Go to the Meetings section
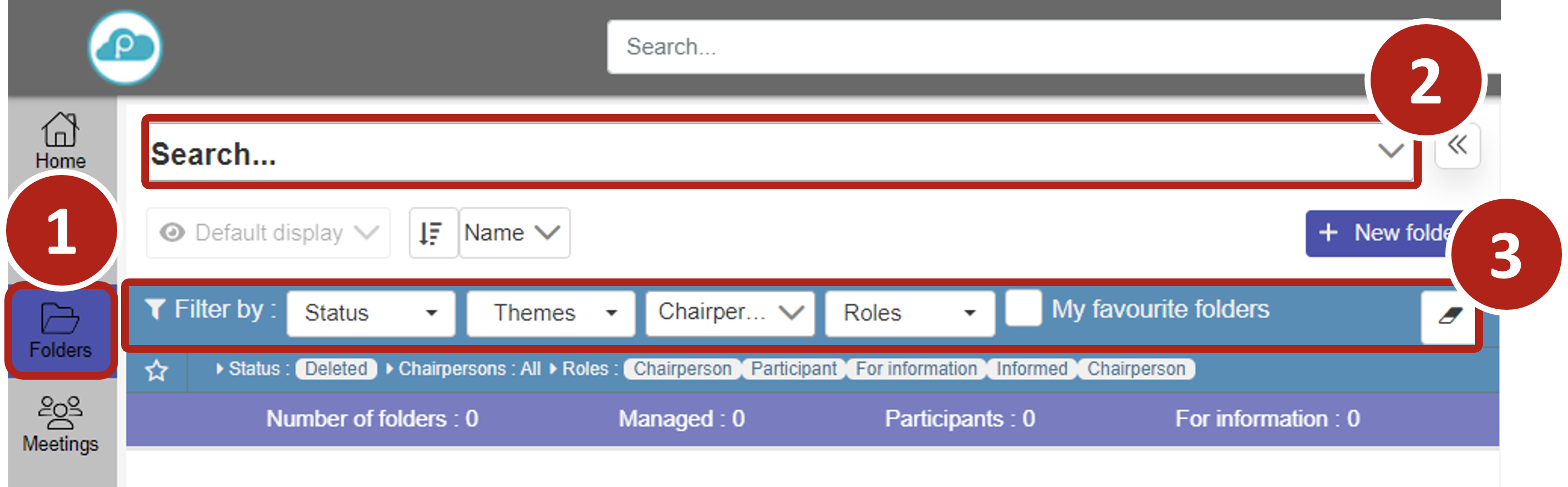The image size is (1568, 487). pyautogui.click(x=60, y=424)
